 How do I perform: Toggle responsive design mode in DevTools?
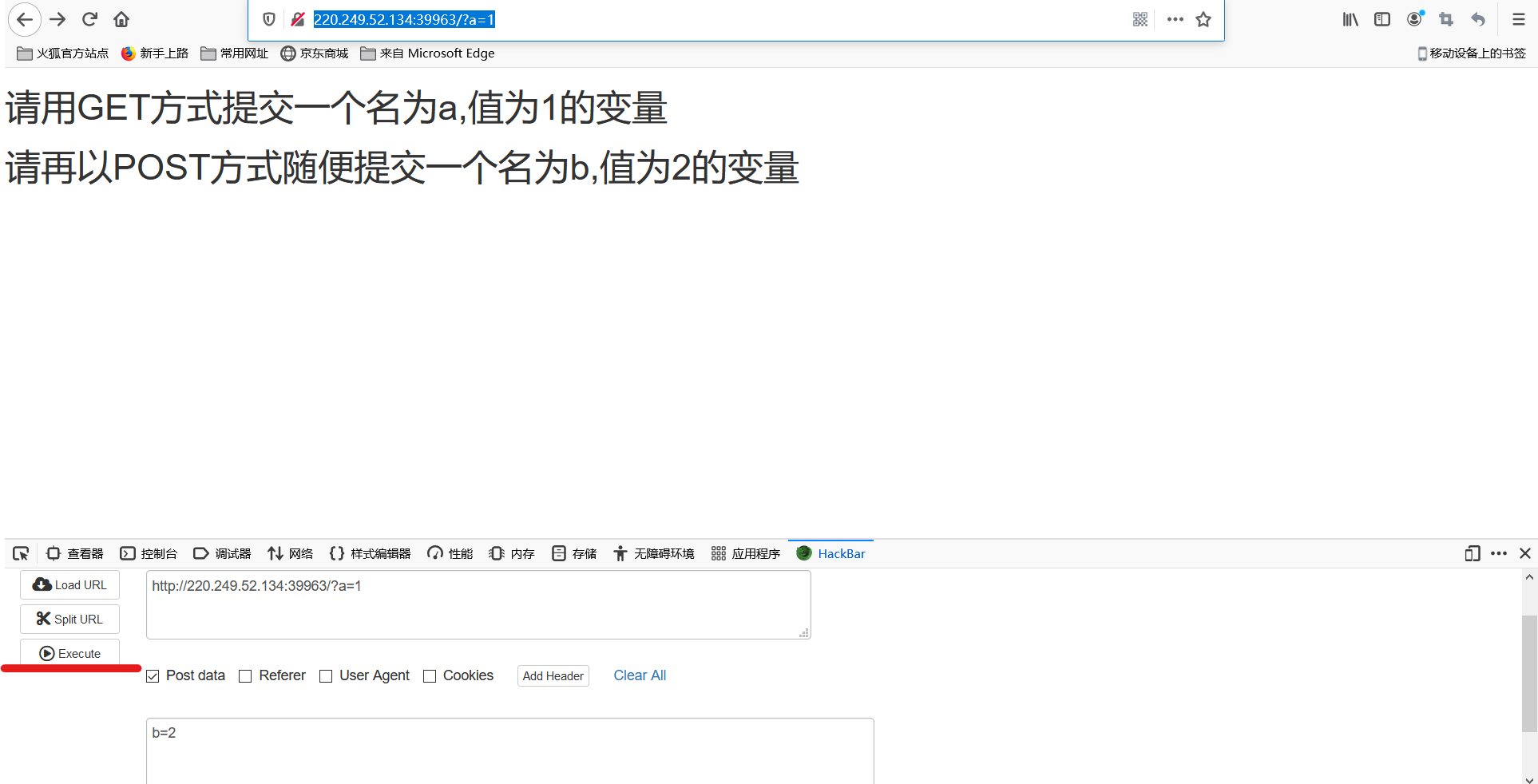(x=1473, y=553)
